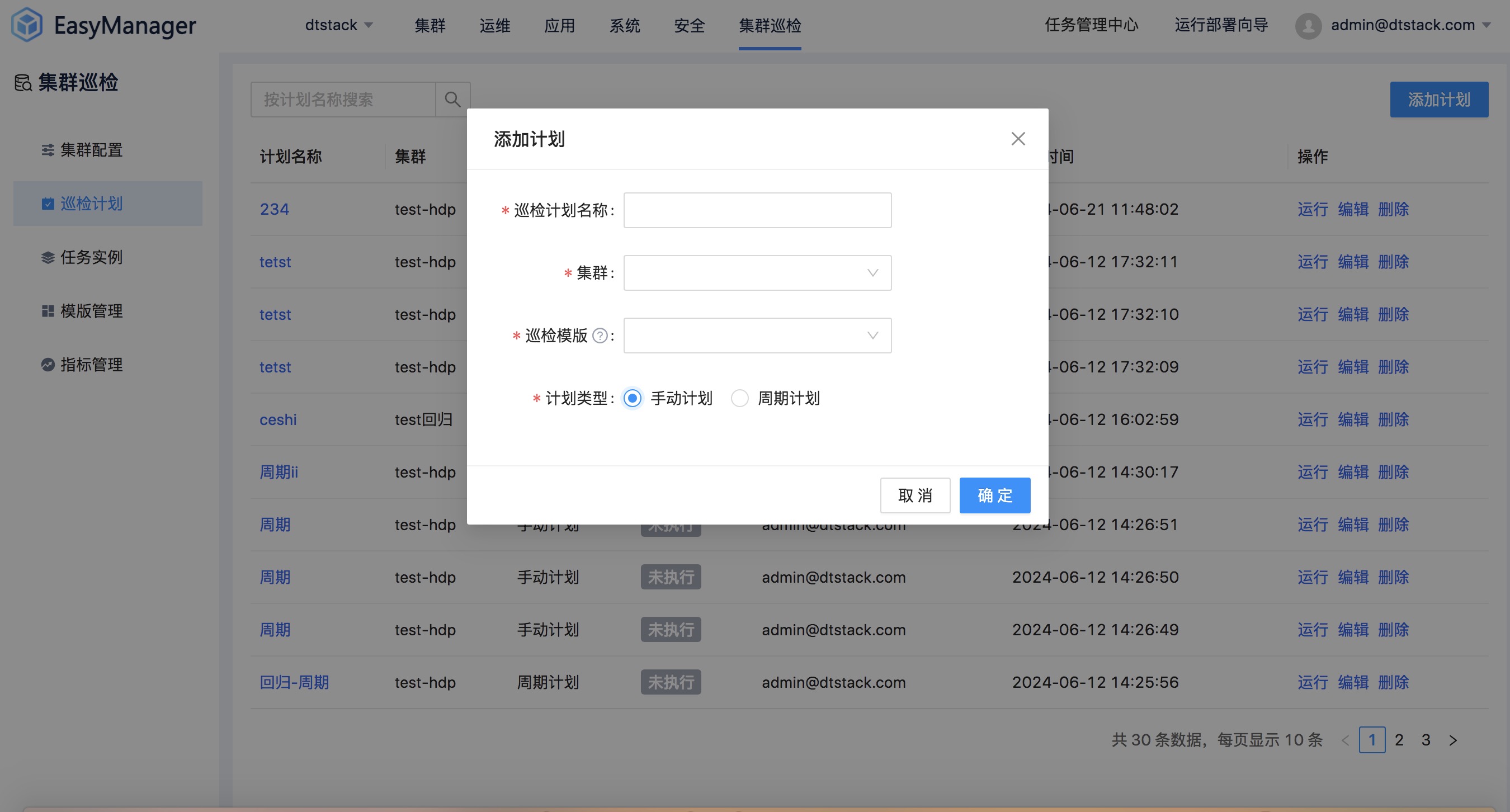Open plan 234 link
Viewport: 1510px width, 812px height.
click(x=275, y=209)
